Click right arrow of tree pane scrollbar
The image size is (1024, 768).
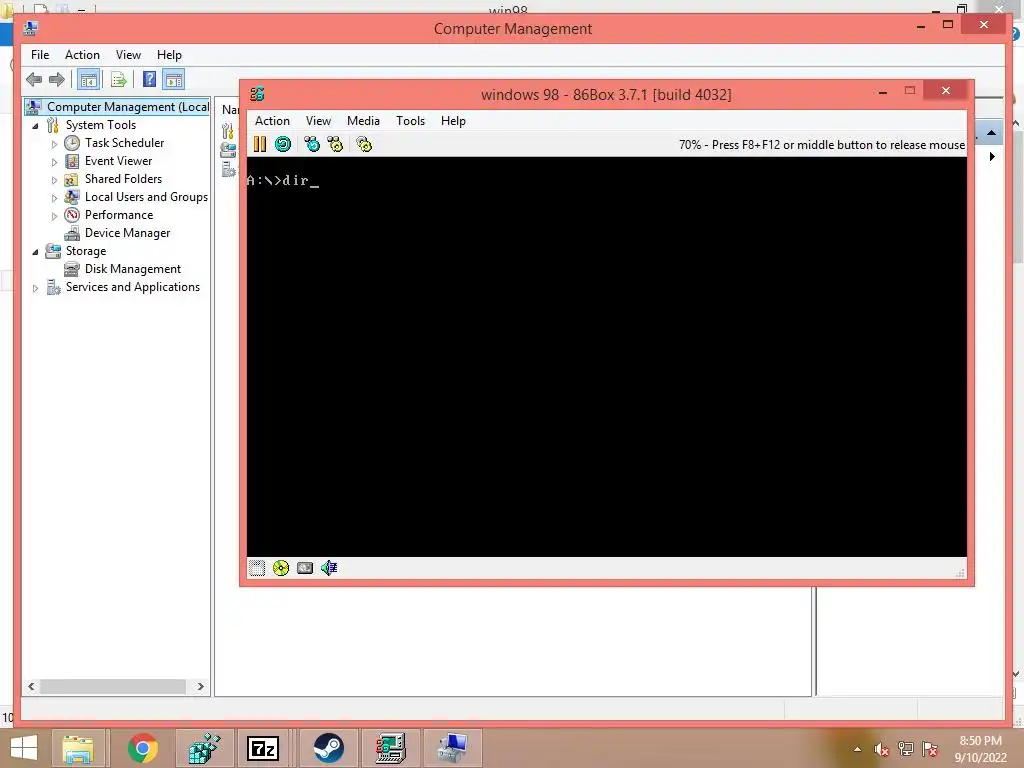point(200,686)
